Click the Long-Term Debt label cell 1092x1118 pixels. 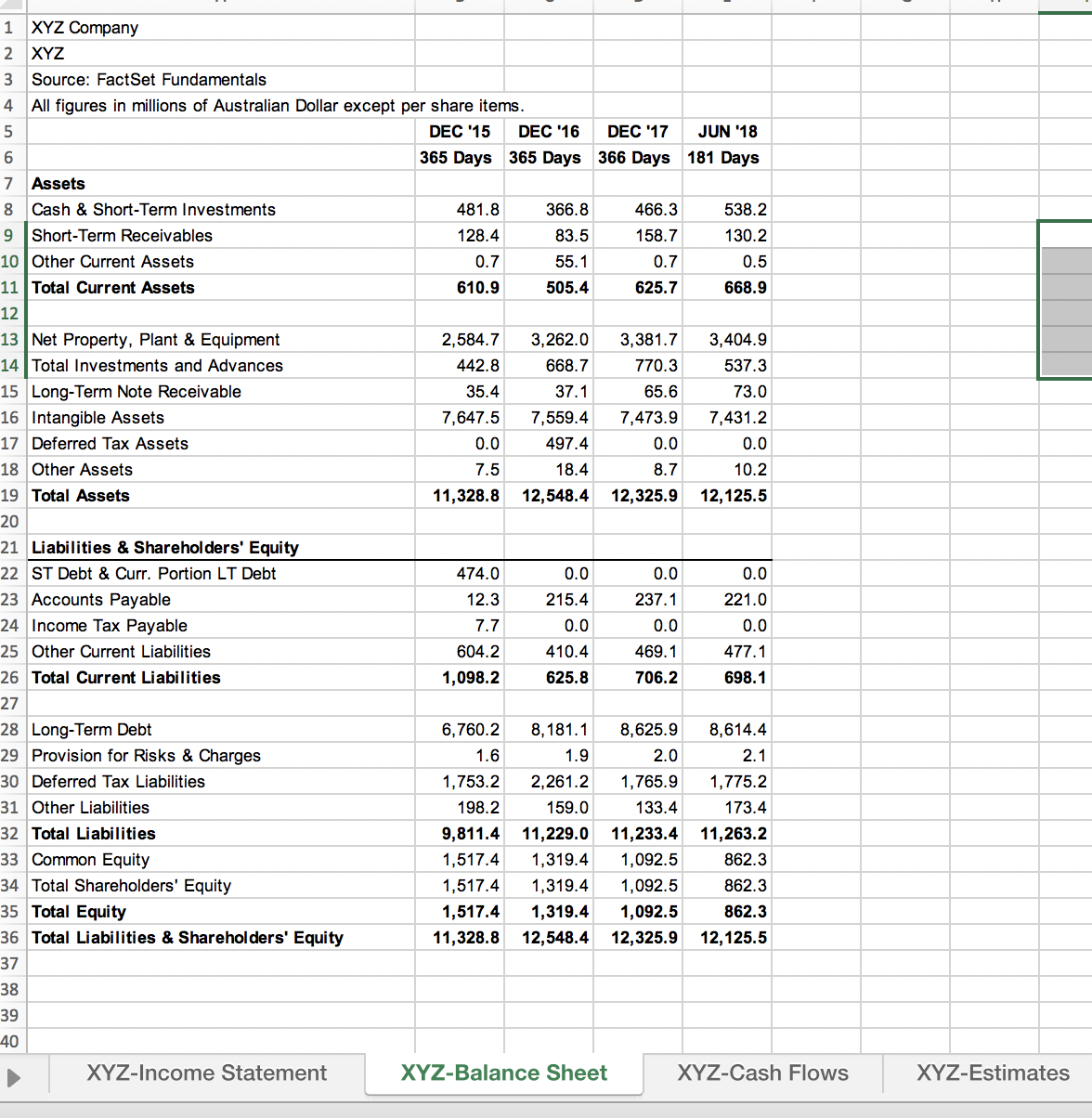(91, 729)
